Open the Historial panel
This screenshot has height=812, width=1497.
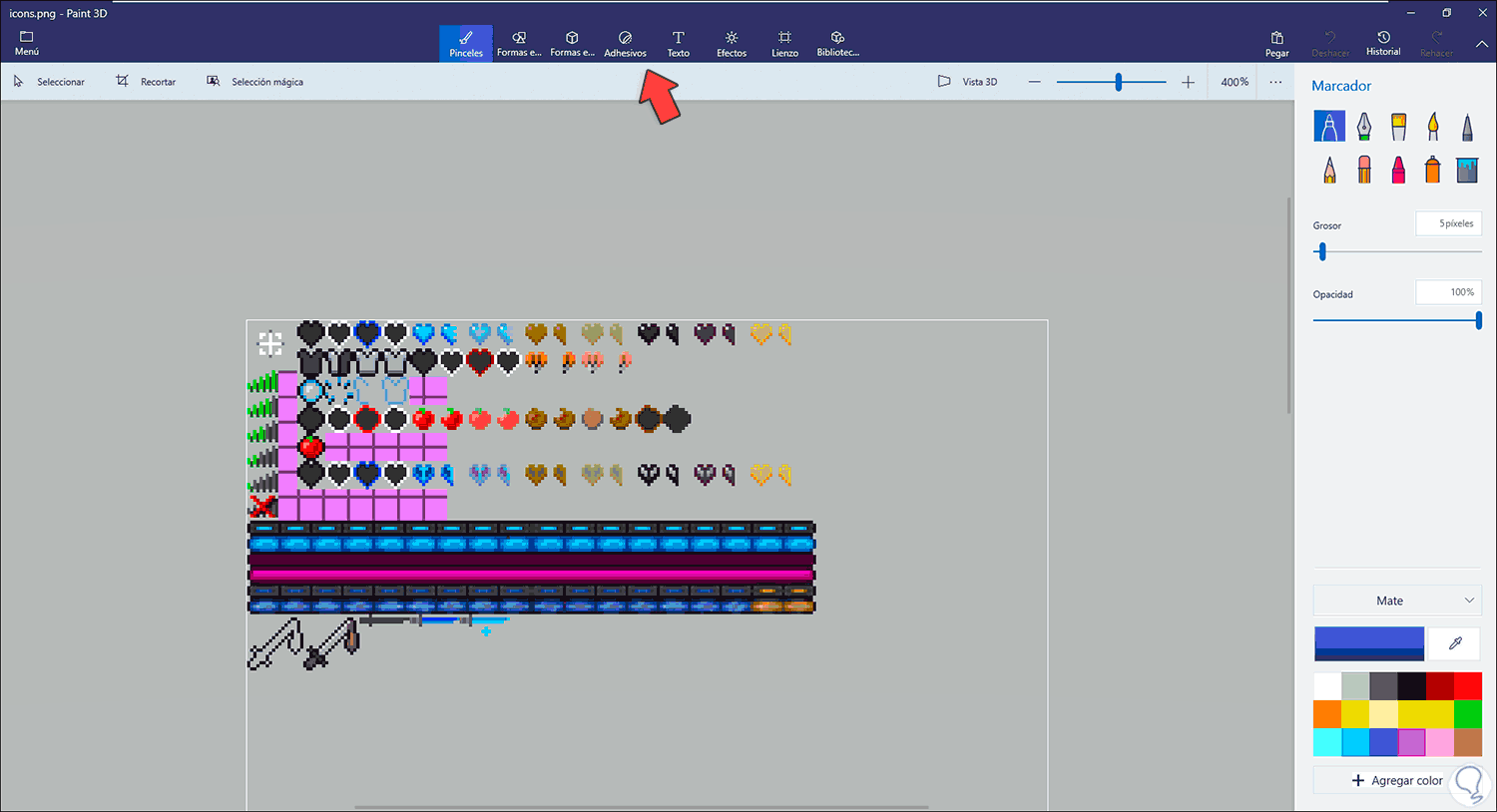click(x=1383, y=44)
